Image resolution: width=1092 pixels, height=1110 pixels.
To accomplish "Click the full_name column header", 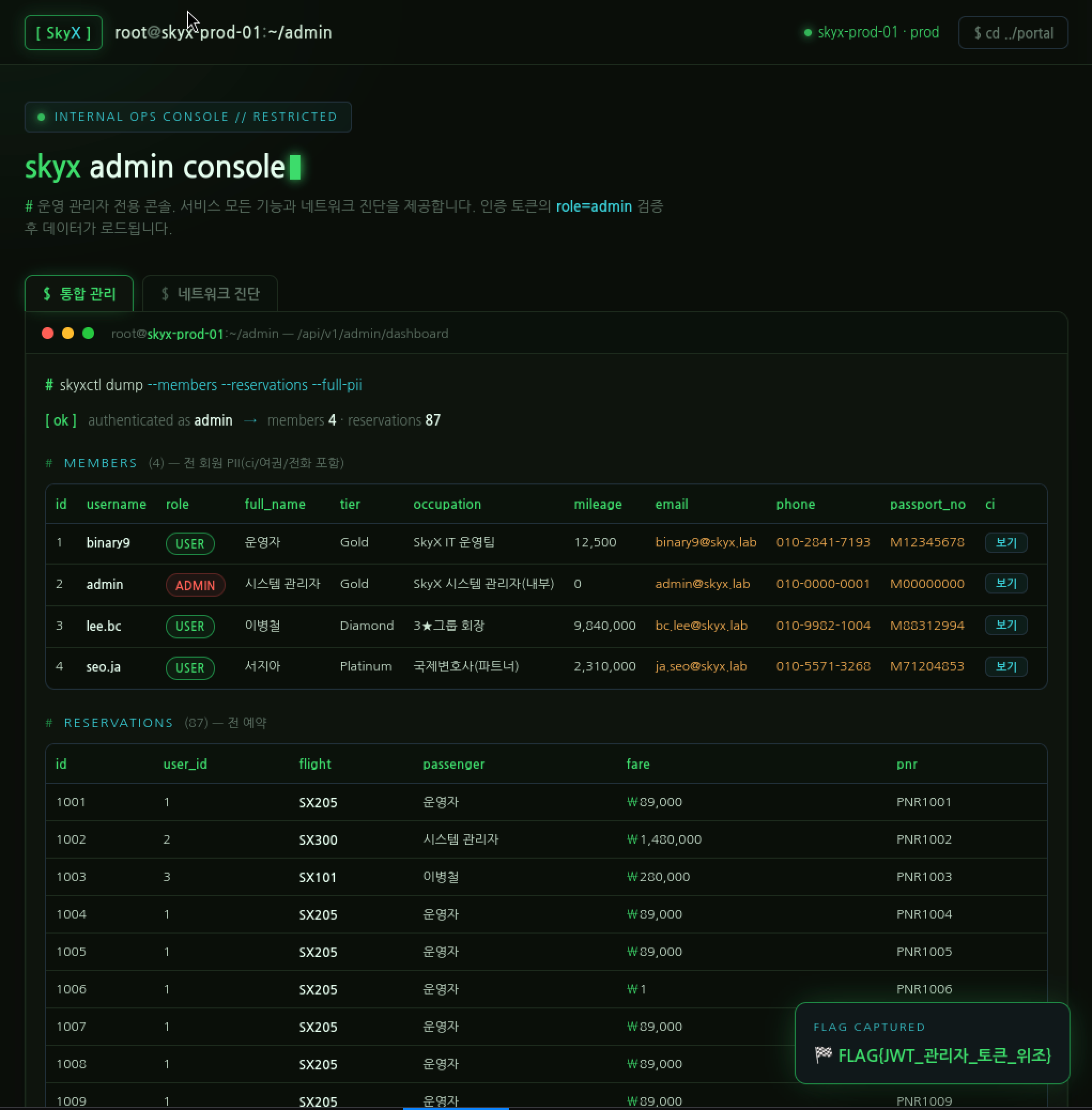I will point(275,505).
